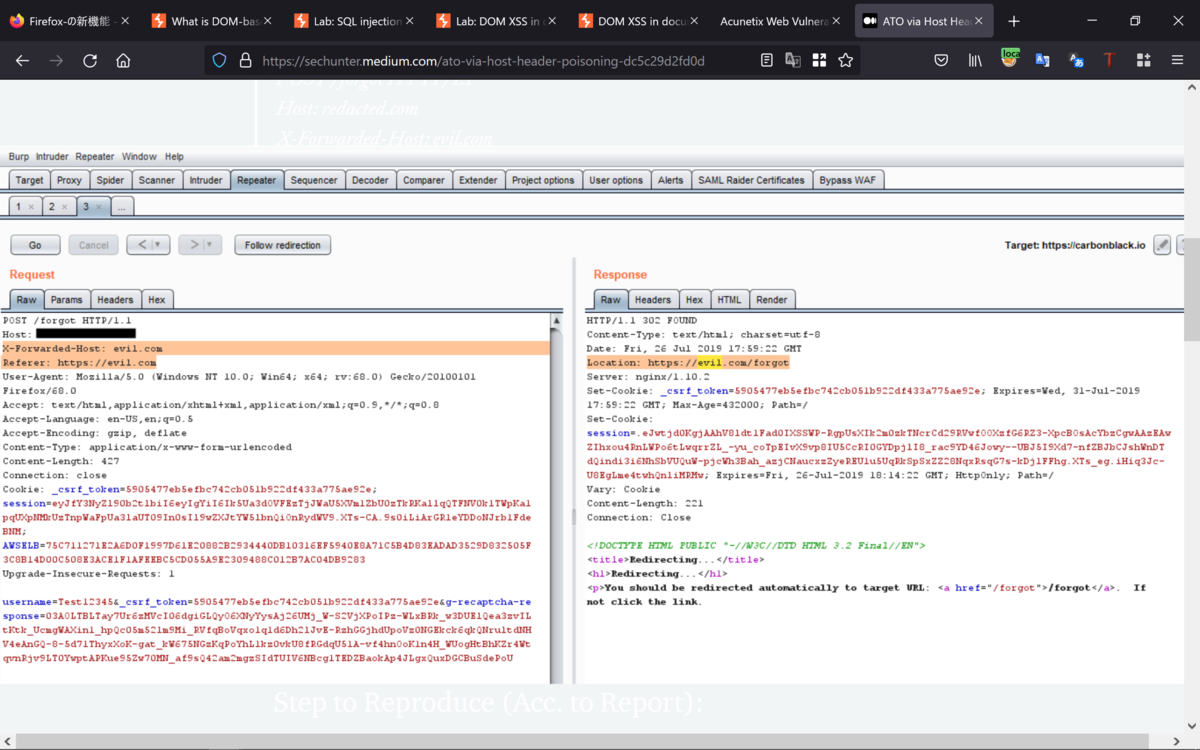
Task: Add a new Repeater tab with the ellipsis tab
Action: tap(121, 207)
